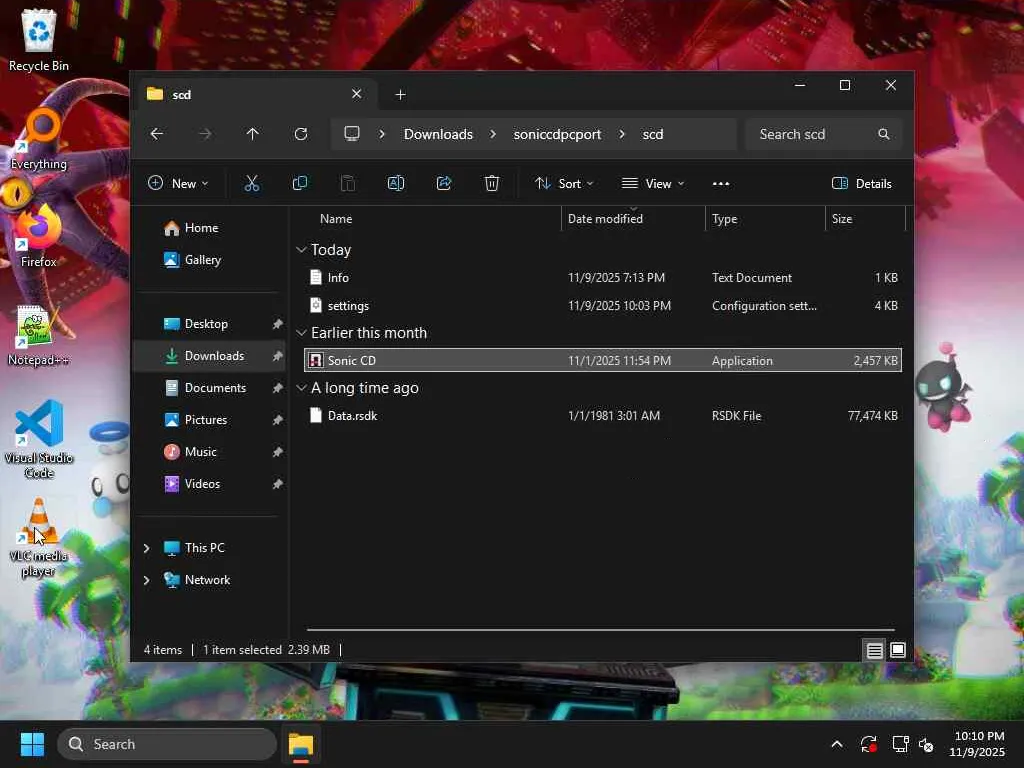Unpin Videos pin icon

(278, 484)
